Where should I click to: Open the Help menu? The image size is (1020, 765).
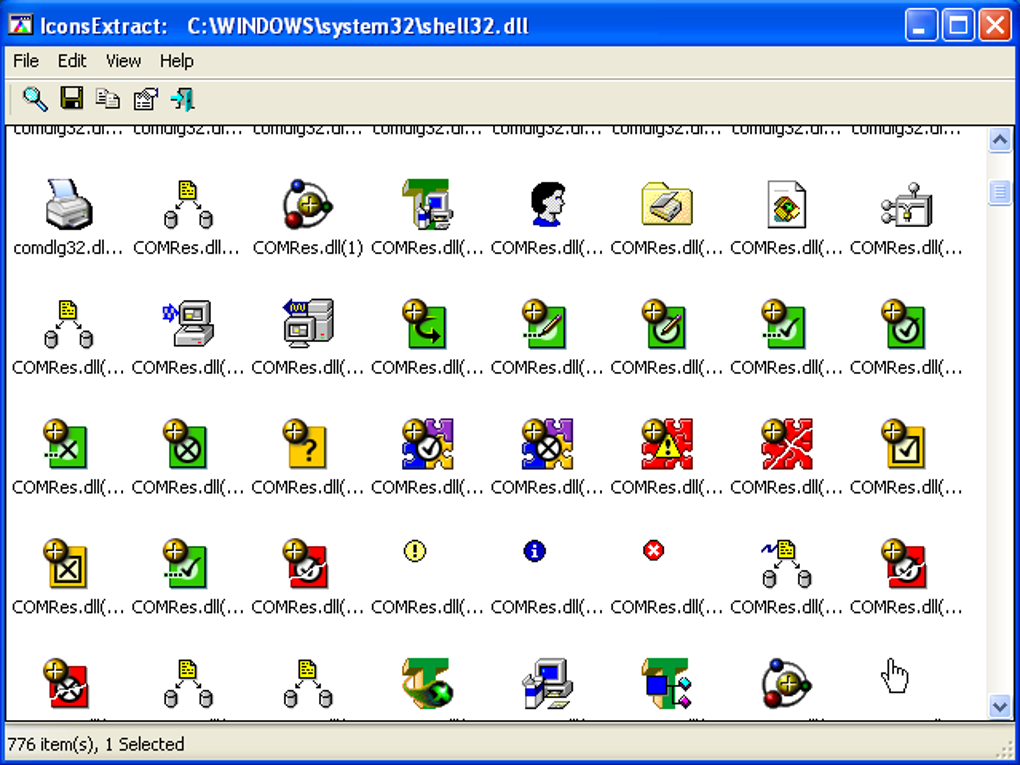pos(177,61)
